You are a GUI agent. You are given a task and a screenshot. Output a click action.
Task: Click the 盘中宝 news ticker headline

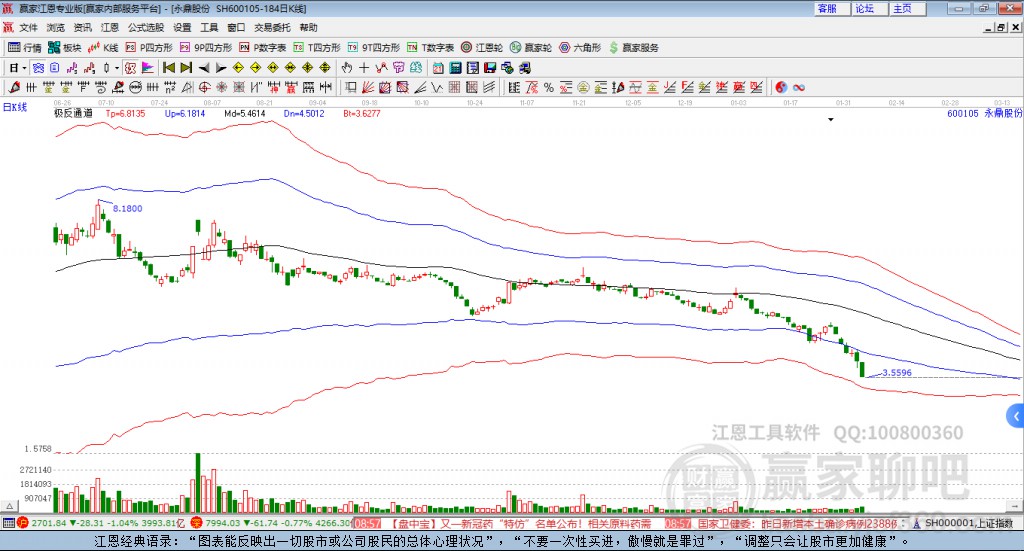click(x=521, y=523)
